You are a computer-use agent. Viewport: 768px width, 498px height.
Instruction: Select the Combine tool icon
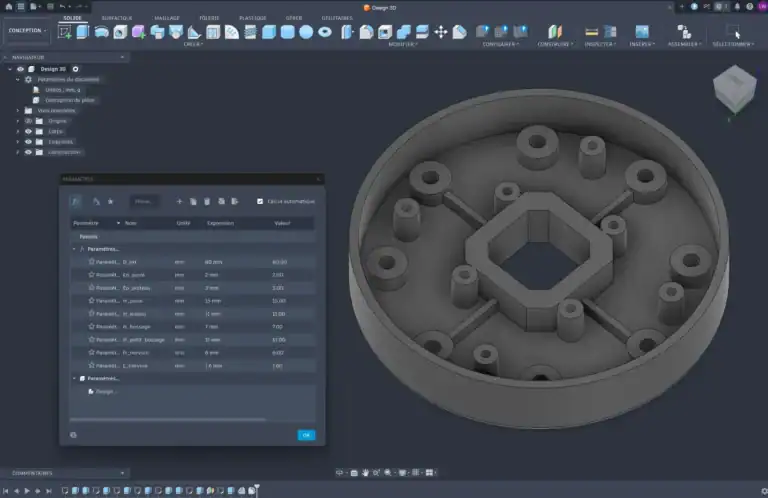[403, 32]
